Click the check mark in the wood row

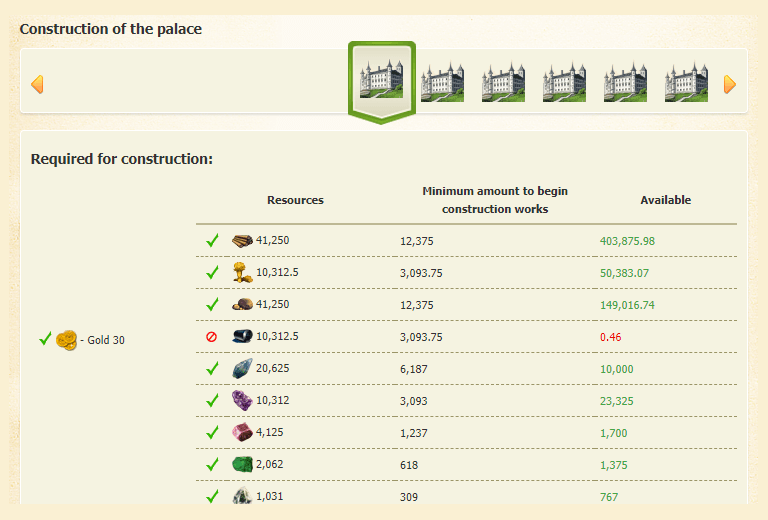click(212, 240)
